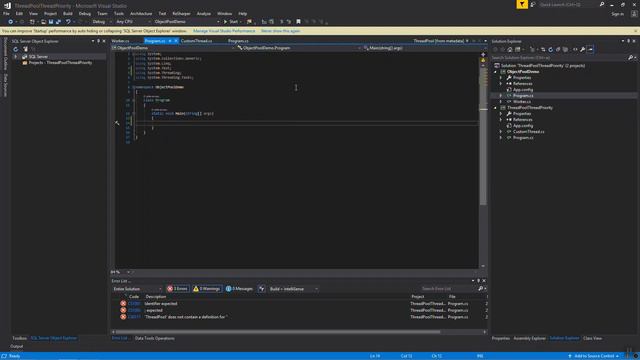The image size is (640, 360).
Task: Click the Manage Visual Studio Performance link
Action: pyautogui.click(x=224, y=31)
